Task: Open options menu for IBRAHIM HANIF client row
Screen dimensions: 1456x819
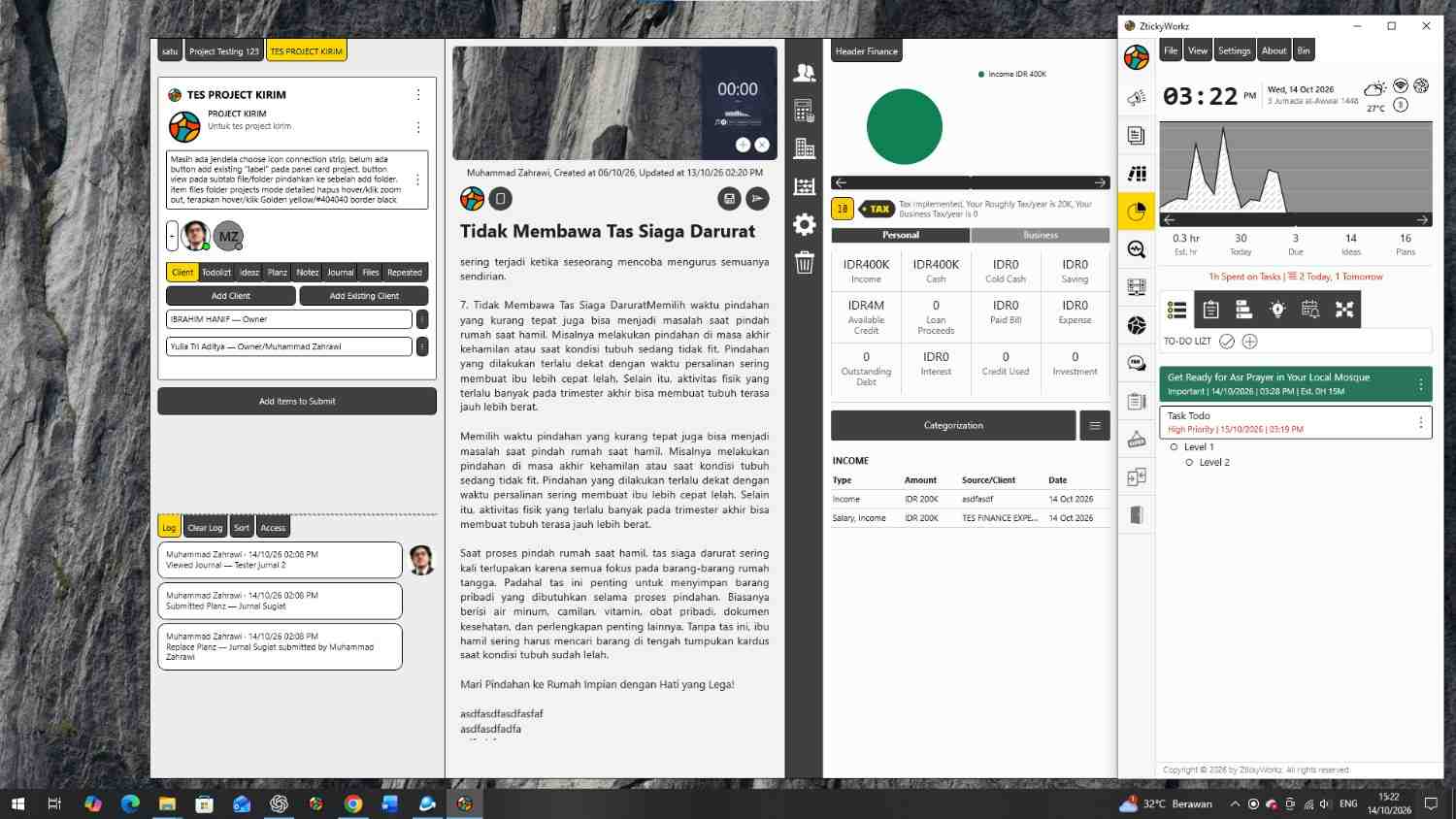Action: (422, 319)
